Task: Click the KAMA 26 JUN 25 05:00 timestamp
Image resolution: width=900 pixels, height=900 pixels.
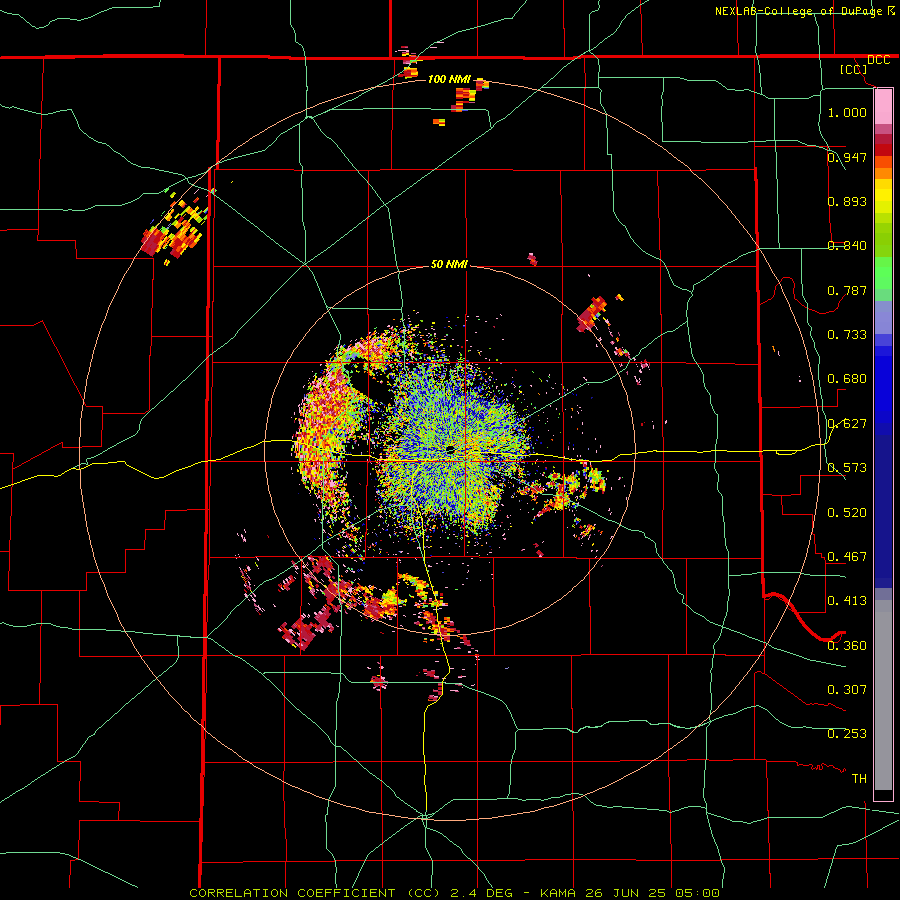Action: click(x=630, y=893)
